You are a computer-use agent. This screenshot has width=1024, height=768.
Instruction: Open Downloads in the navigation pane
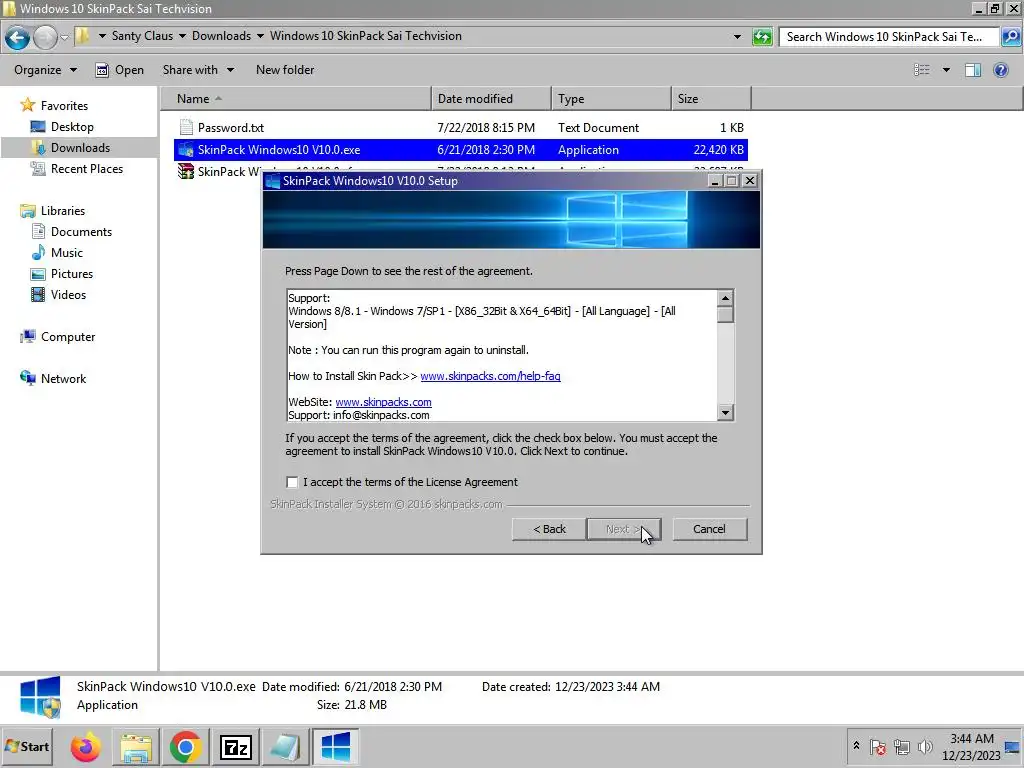(x=80, y=148)
